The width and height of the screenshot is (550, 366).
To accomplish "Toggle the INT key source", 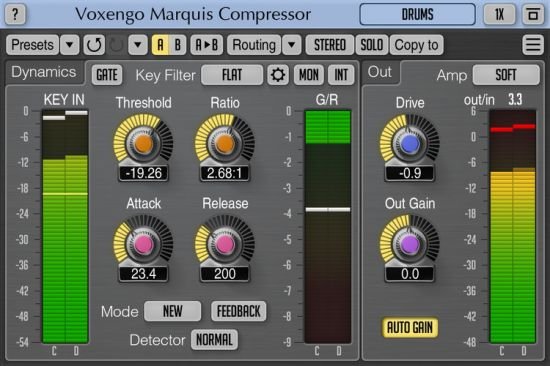I will (341, 75).
